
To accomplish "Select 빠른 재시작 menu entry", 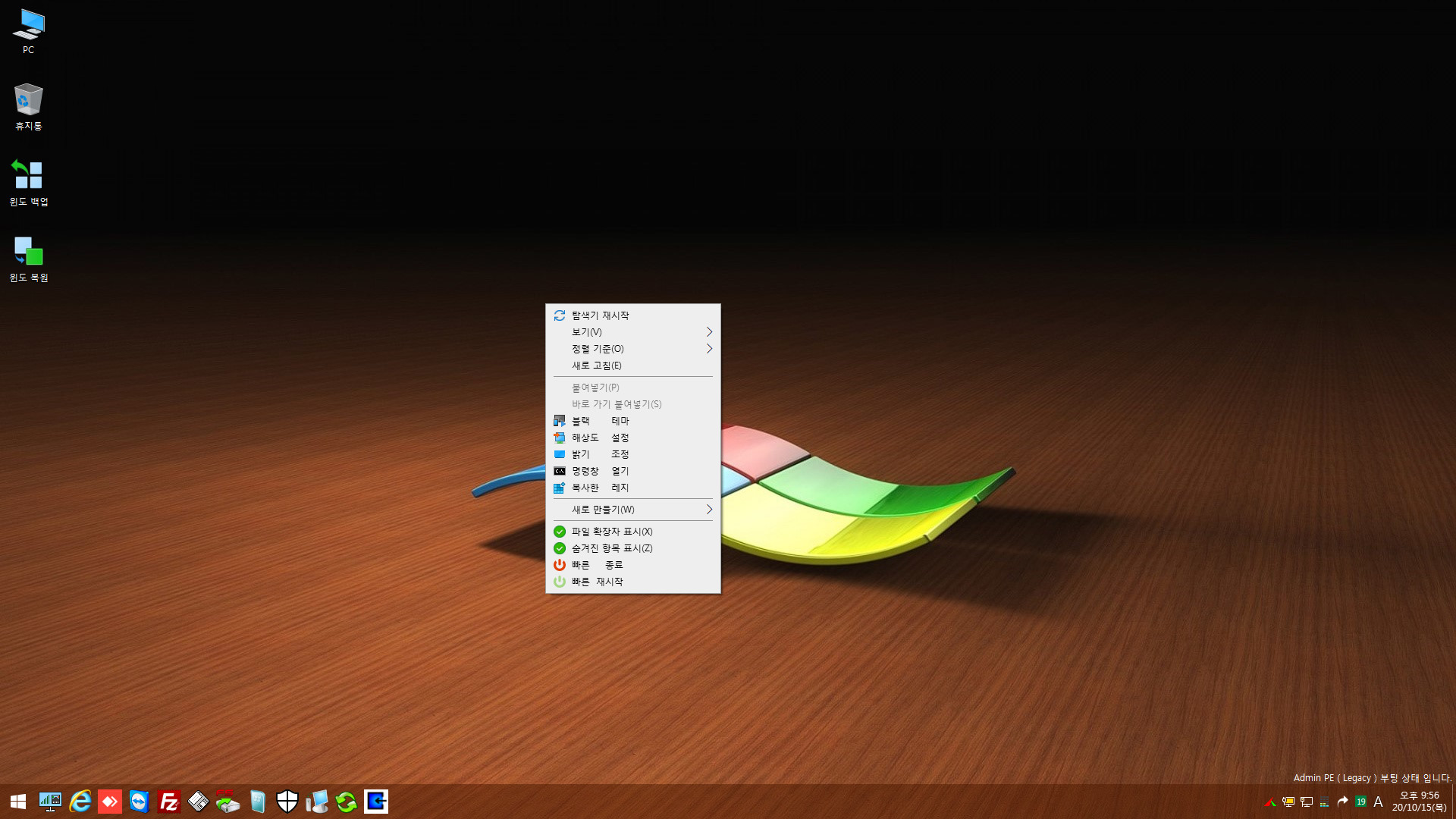I will coord(633,582).
